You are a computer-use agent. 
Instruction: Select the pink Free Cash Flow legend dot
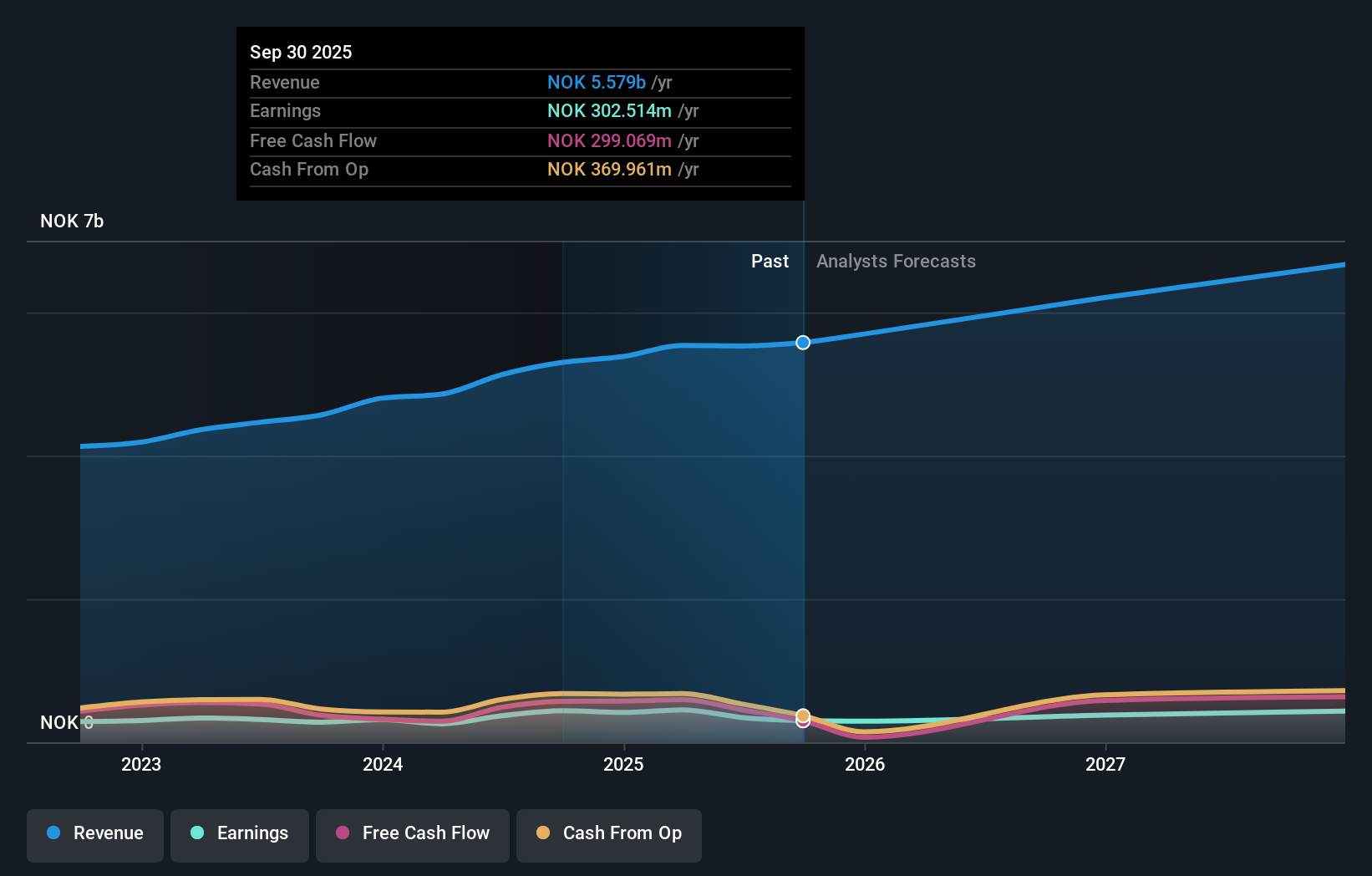(x=343, y=833)
